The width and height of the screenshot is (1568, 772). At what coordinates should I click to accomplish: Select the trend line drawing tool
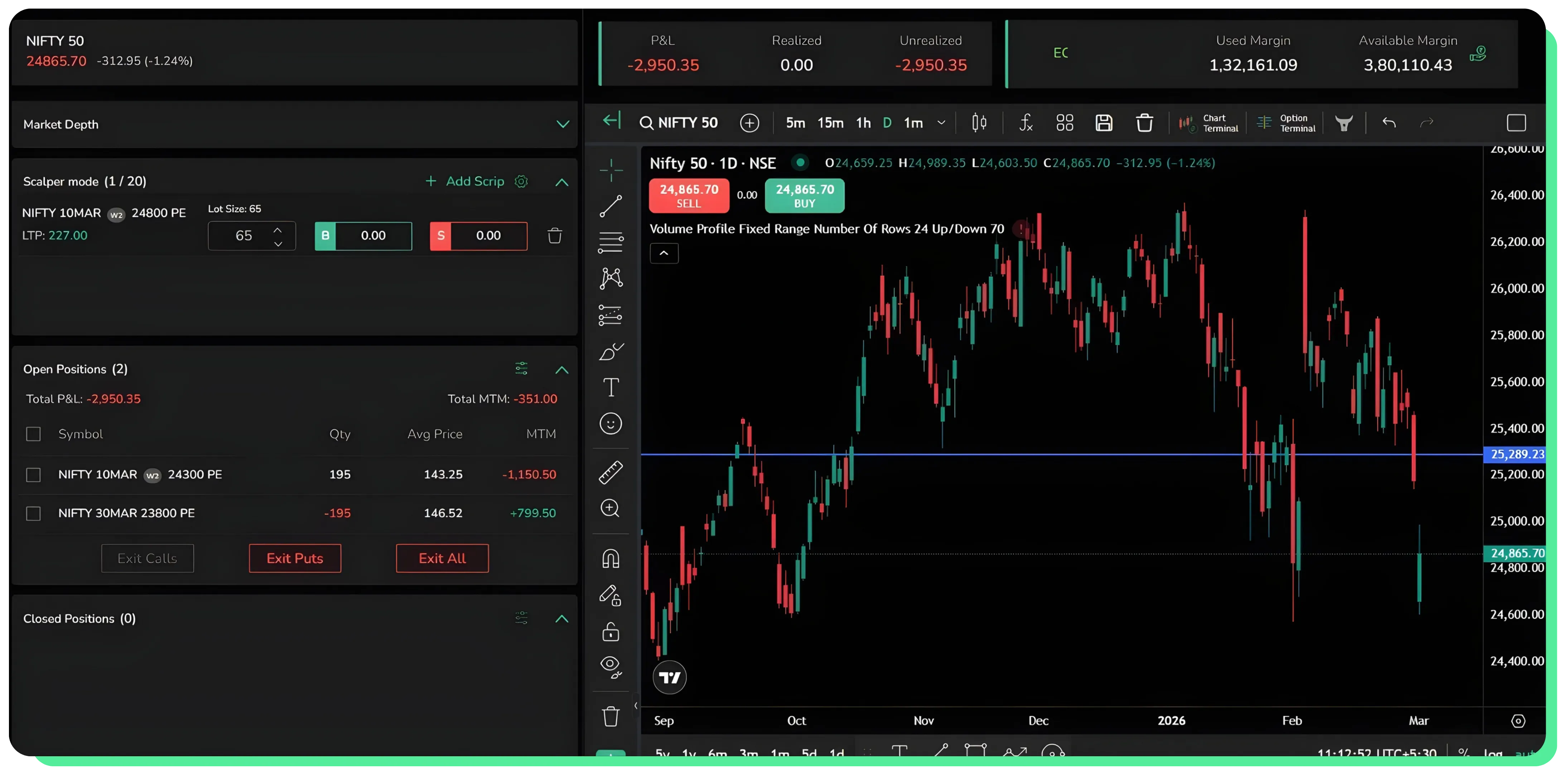coord(611,206)
